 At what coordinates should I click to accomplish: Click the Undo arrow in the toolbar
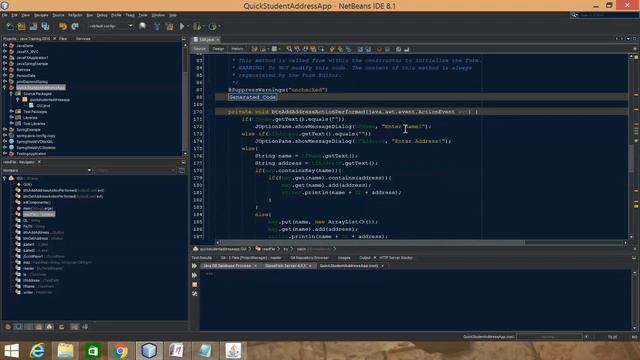pos(62,27)
